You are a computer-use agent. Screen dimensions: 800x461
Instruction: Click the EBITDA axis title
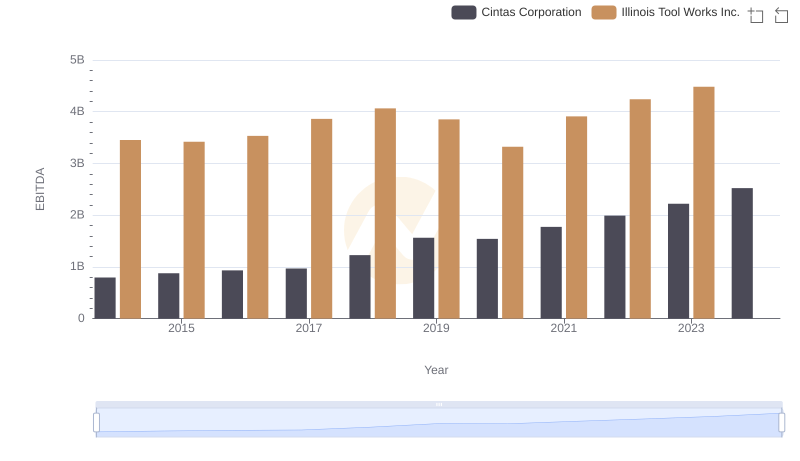click(40, 189)
